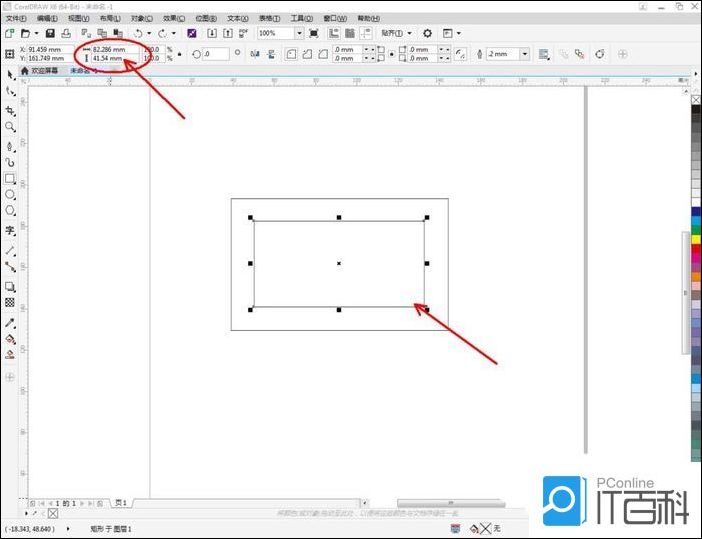
Task: Click the Page 1 (页1) tab
Action: (121, 503)
